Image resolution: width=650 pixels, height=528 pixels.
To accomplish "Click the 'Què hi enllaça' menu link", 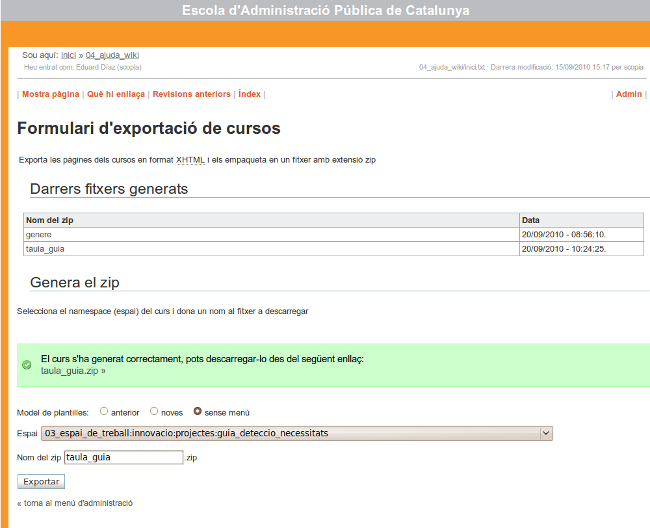I will (116, 94).
